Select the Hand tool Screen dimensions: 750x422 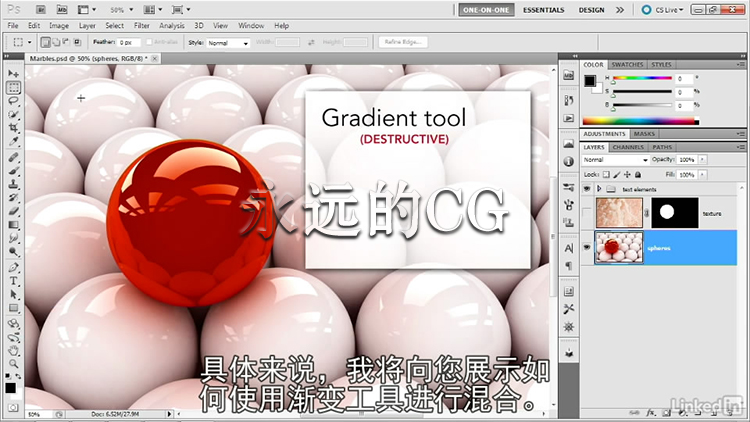pos(13,351)
